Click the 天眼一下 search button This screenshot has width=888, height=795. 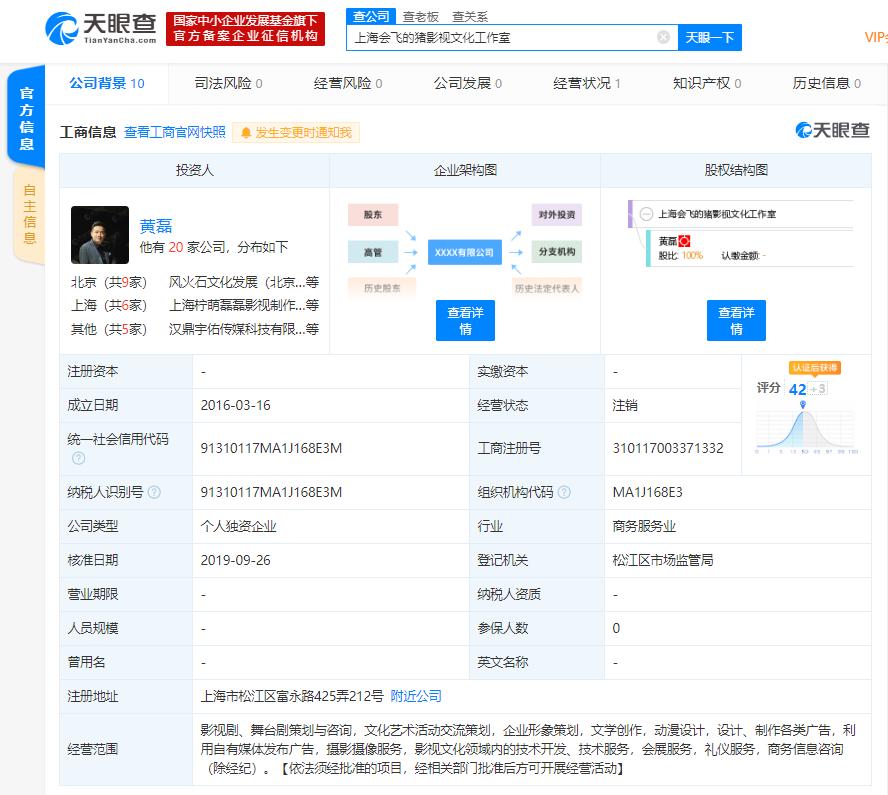[x=710, y=37]
